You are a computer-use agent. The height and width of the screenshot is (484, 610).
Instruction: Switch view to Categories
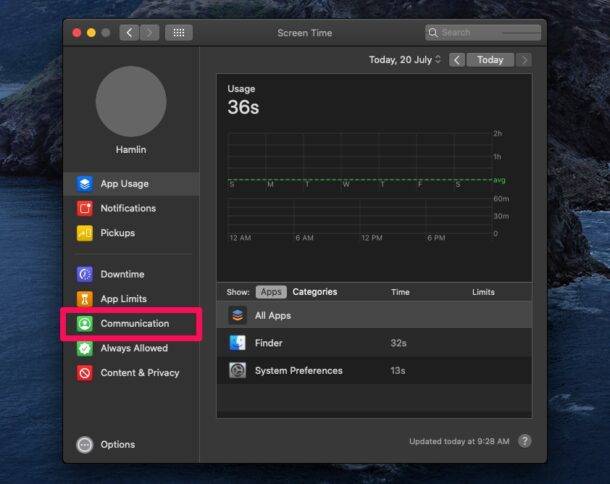315,292
